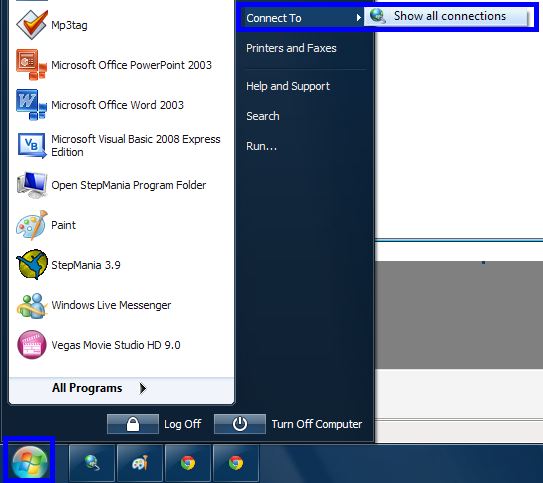Open Printers and Faxes
Screen dimensions: 543x483
(x=291, y=48)
